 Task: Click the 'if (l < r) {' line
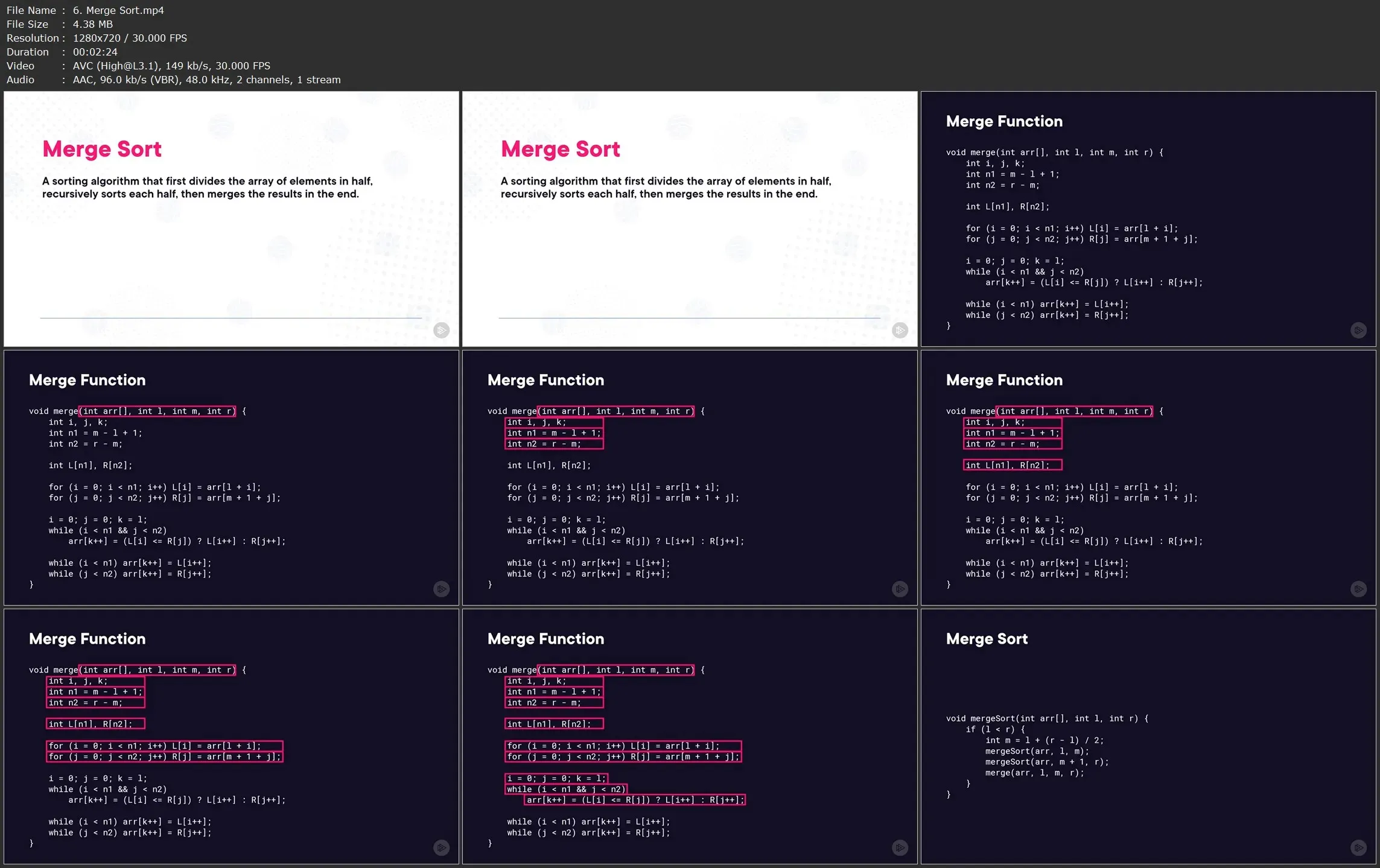point(995,729)
